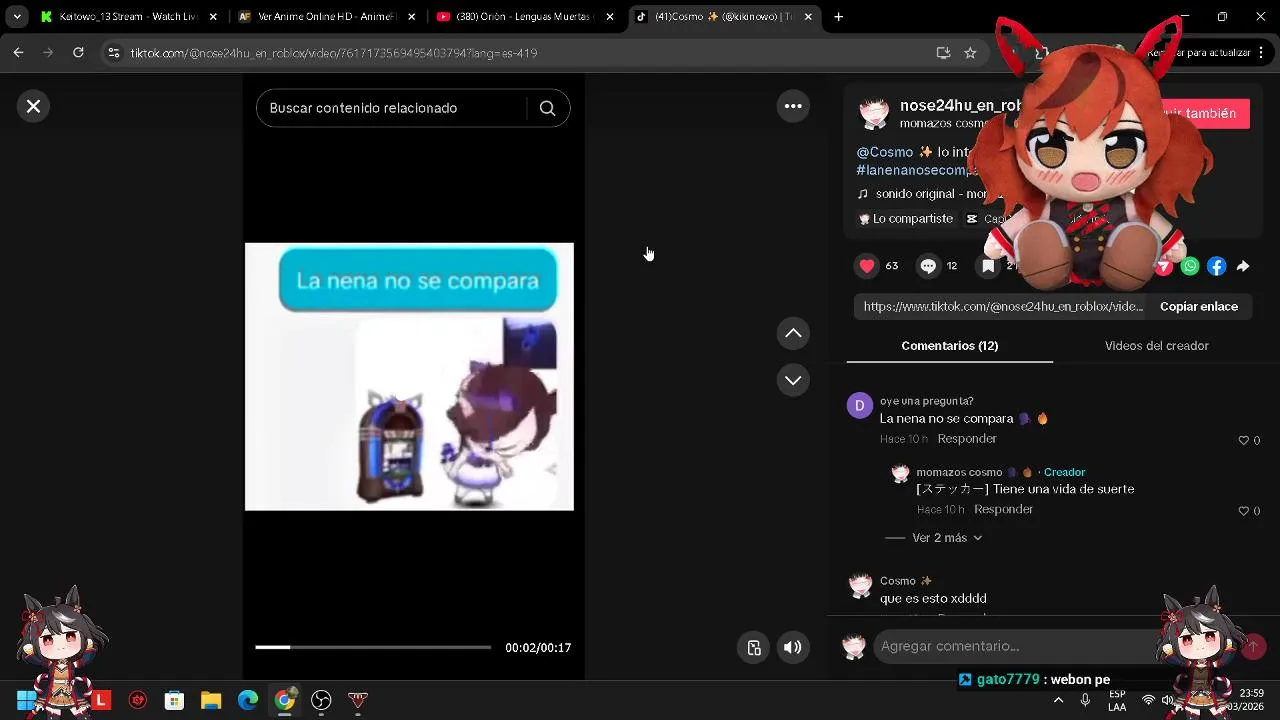This screenshot has height=720, width=1280.
Task: Share video via Facebook icon
Action: 1216,266
